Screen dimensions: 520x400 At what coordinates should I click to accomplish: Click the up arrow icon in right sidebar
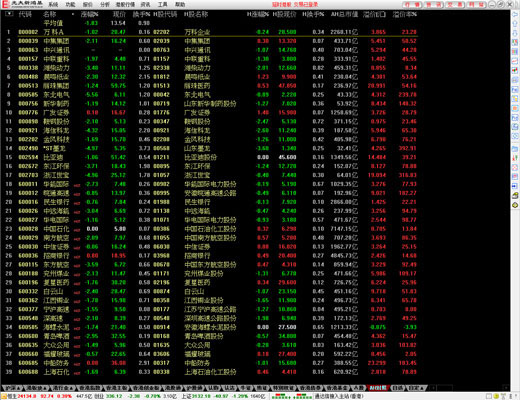(x=515, y=24)
